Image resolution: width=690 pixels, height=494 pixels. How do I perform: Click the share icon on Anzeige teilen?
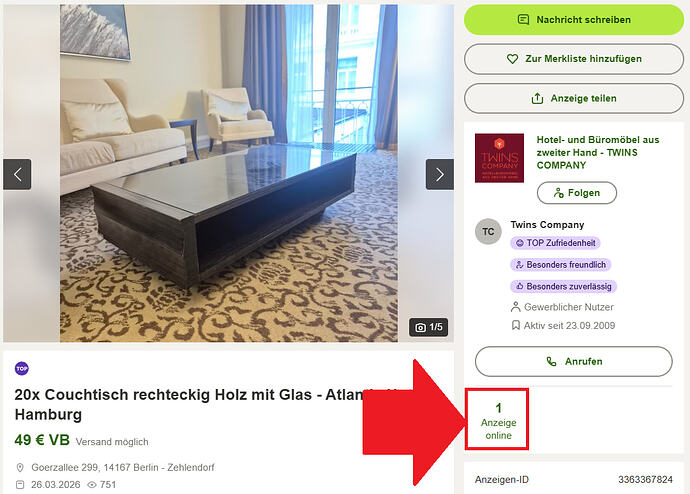(537, 98)
